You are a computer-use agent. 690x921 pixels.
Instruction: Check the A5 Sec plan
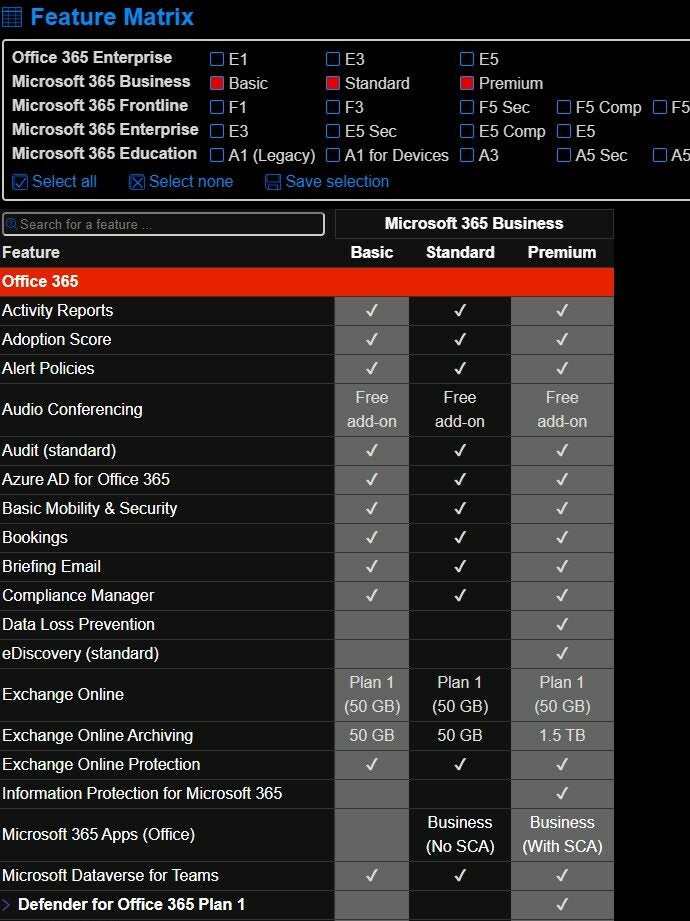click(564, 156)
